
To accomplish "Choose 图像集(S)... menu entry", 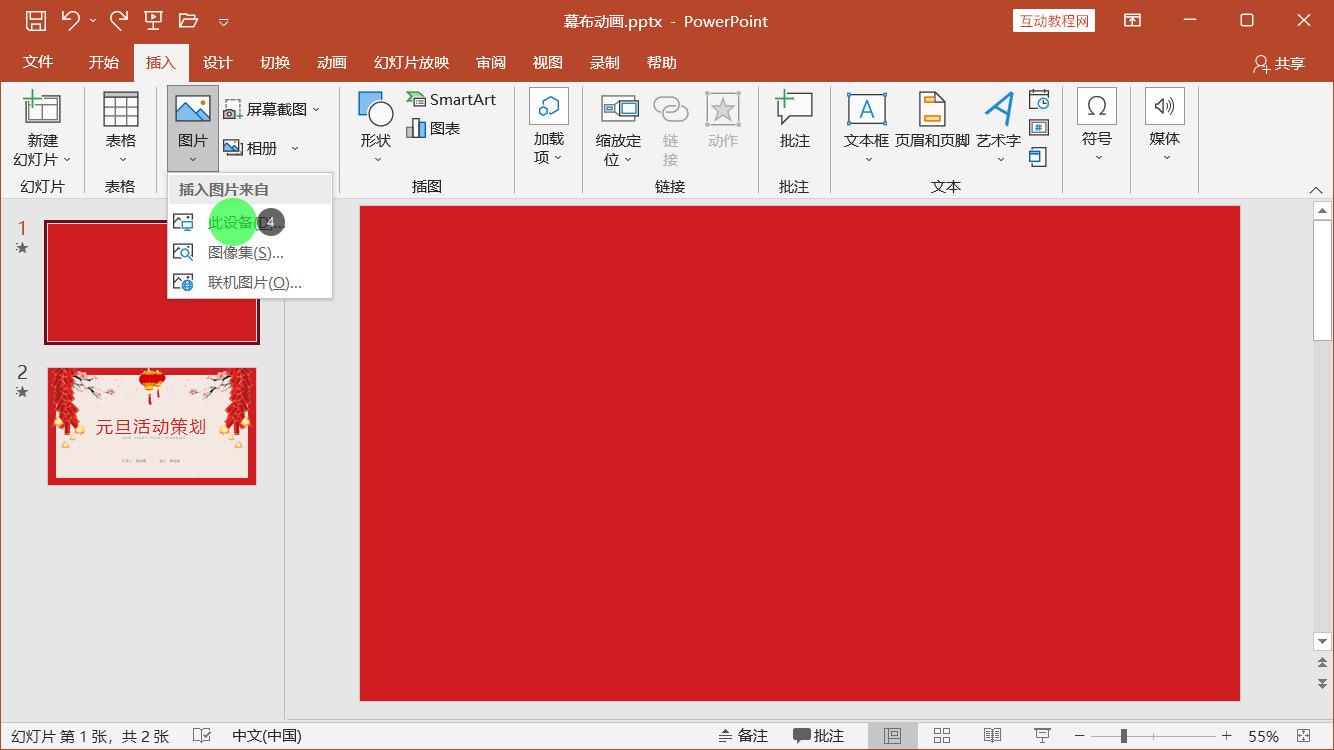I will [x=250, y=252].
